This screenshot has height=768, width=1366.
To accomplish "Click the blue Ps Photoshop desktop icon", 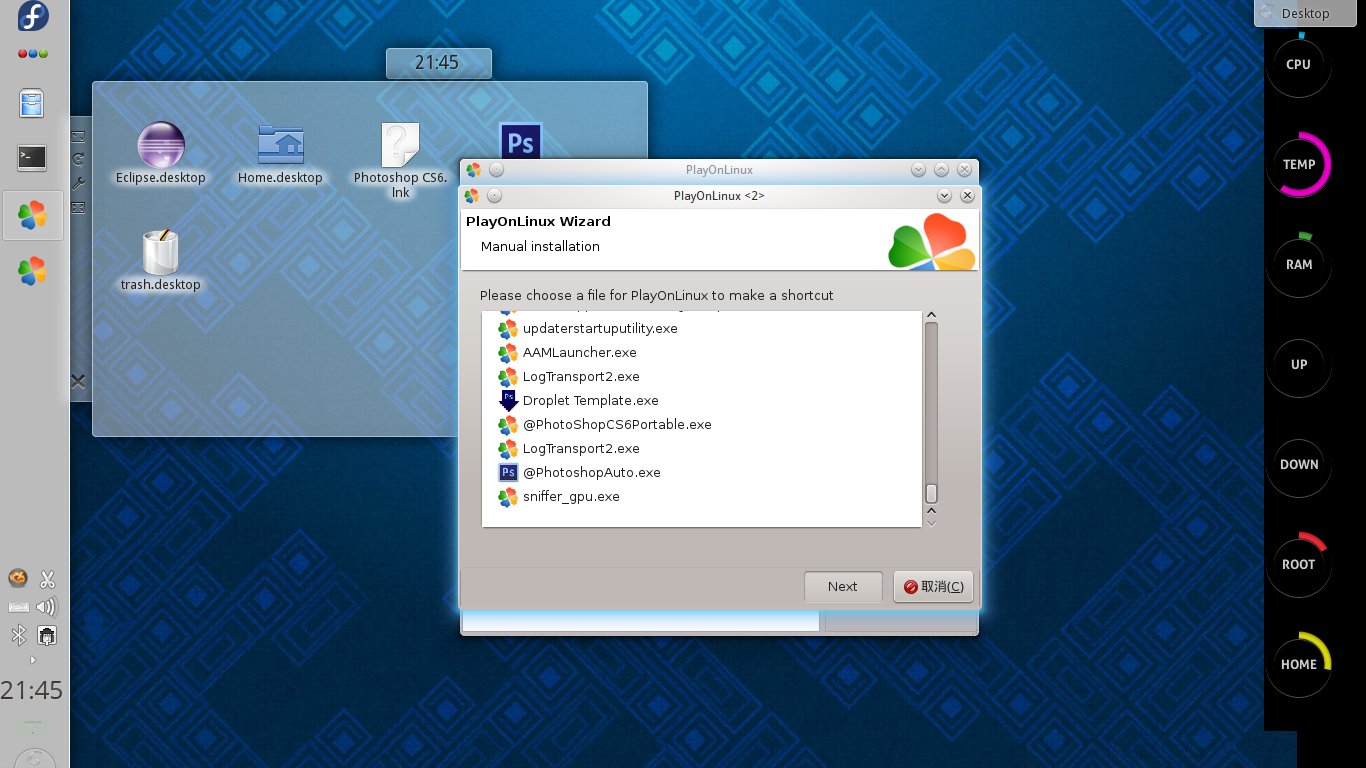I will (x=520, y=142).
